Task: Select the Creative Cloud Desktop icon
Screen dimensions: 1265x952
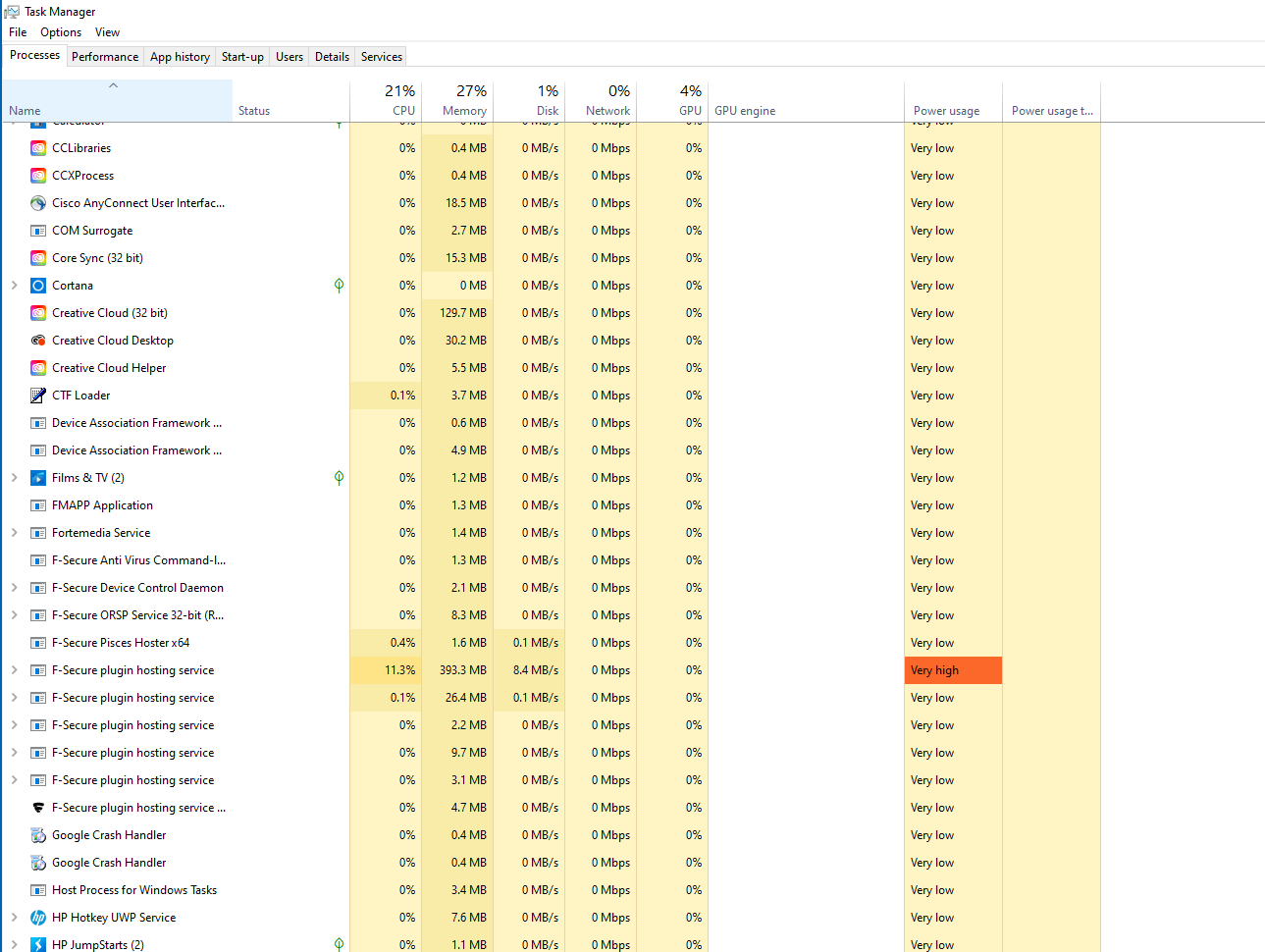Action: point(38,341)
